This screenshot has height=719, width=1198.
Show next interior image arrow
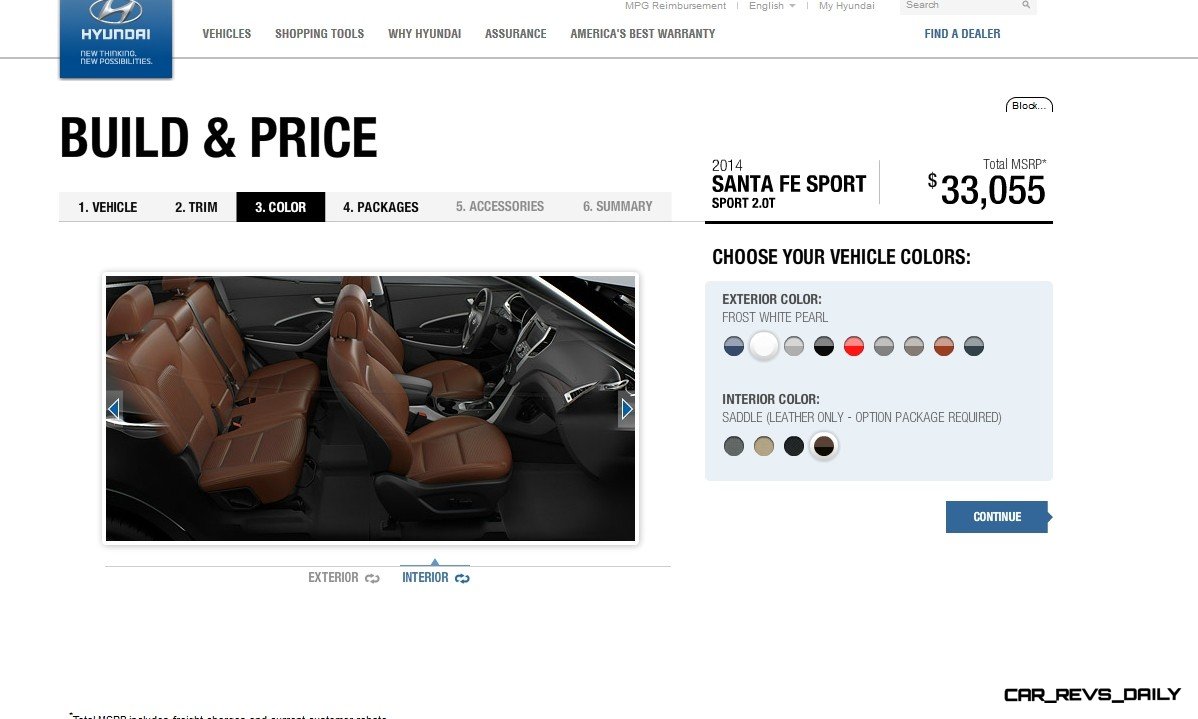627,410
